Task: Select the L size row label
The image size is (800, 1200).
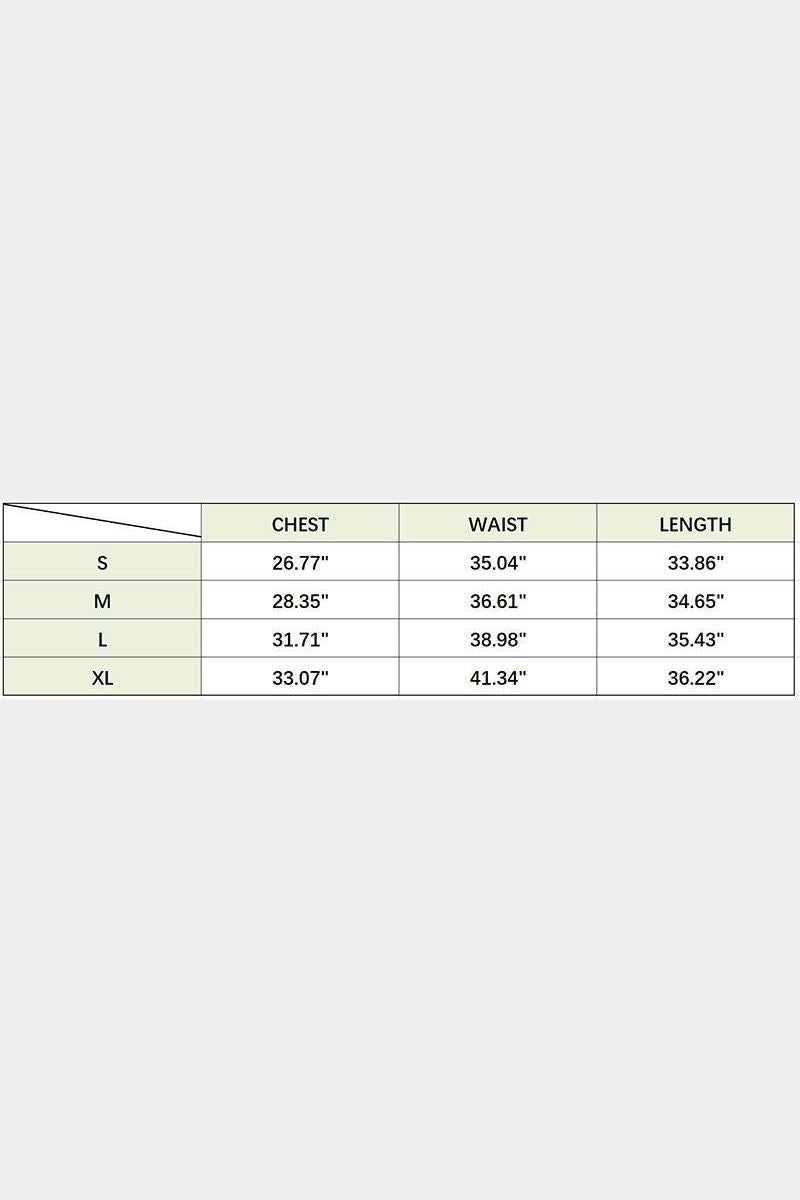Action: pyautogui.click(x=102, y=639)
